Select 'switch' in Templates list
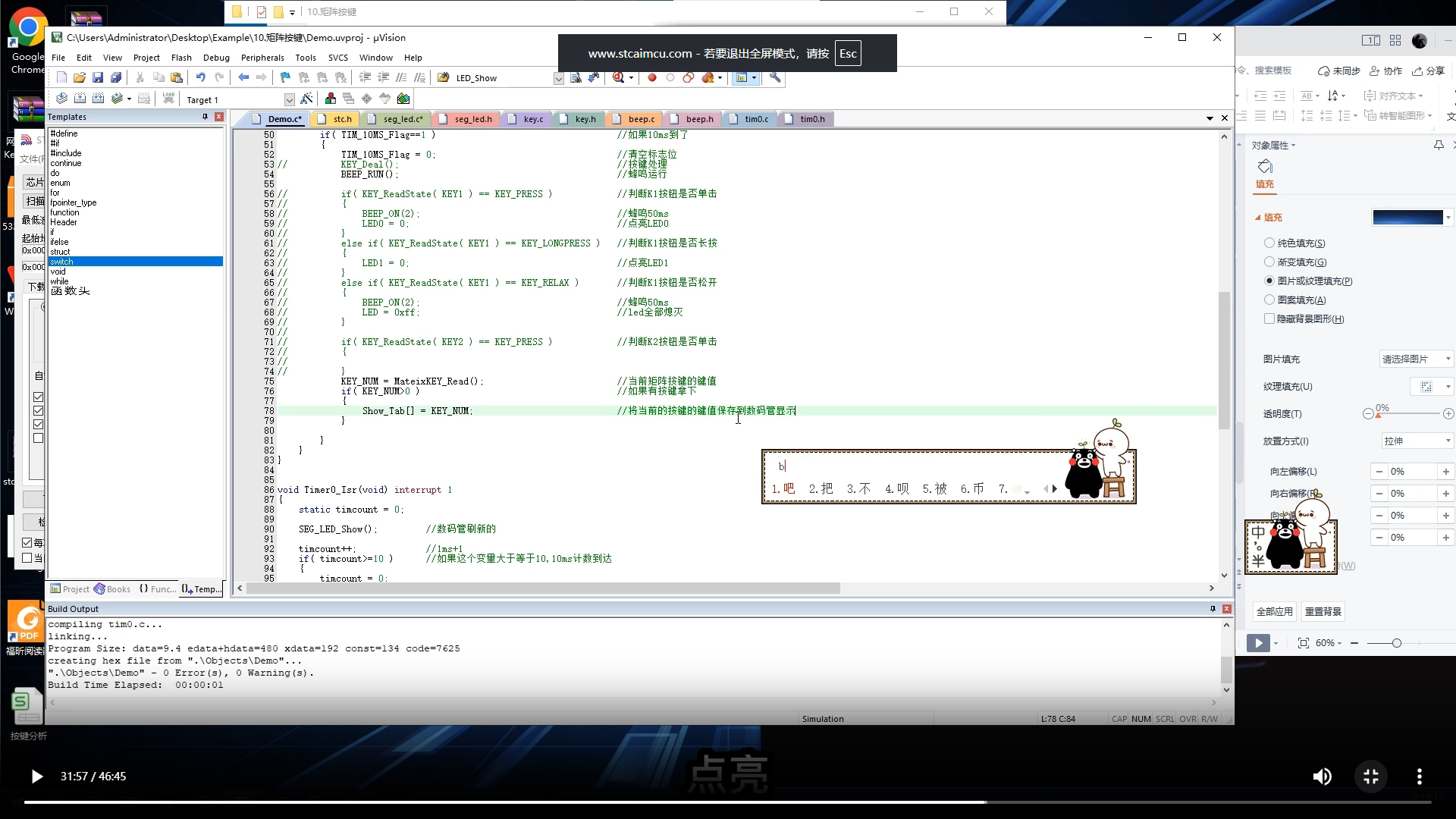This screenshot has height=819, width=1456. tap(136, 262)
